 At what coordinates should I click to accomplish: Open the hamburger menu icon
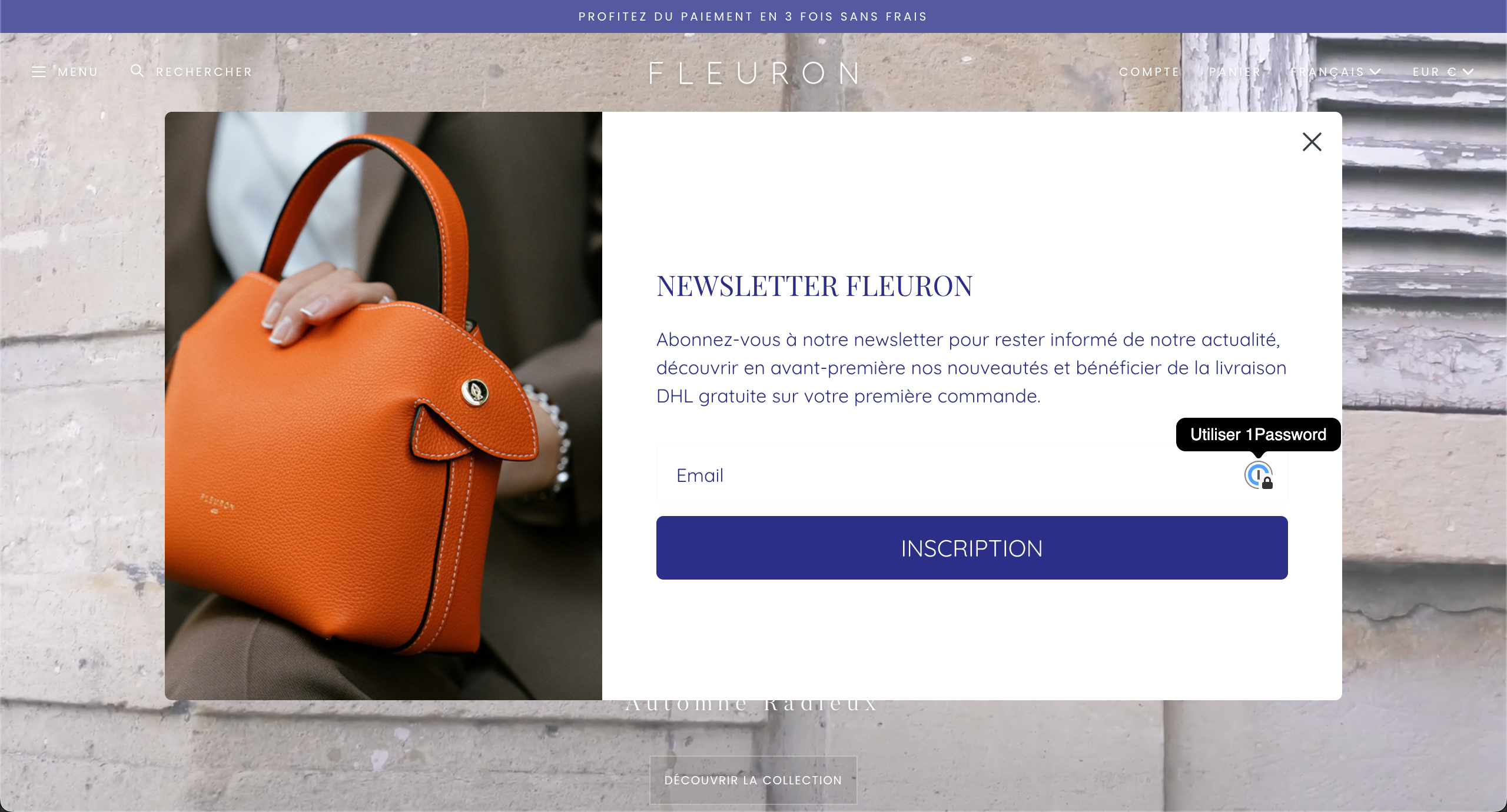(x=39, y=72)
